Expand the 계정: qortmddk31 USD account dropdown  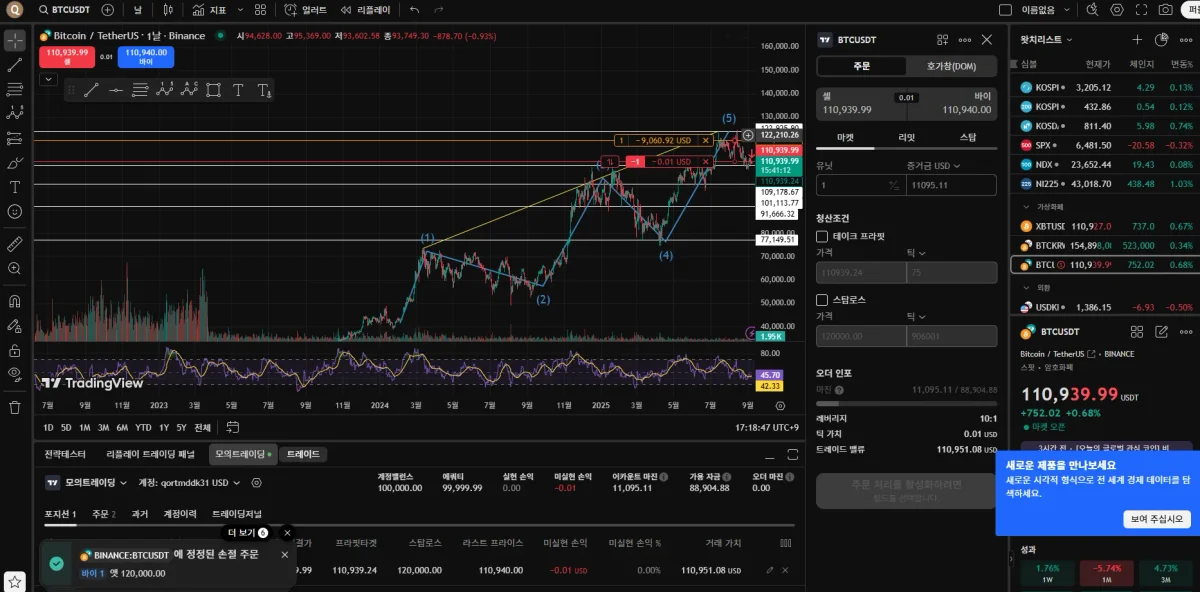pos(191,482)
